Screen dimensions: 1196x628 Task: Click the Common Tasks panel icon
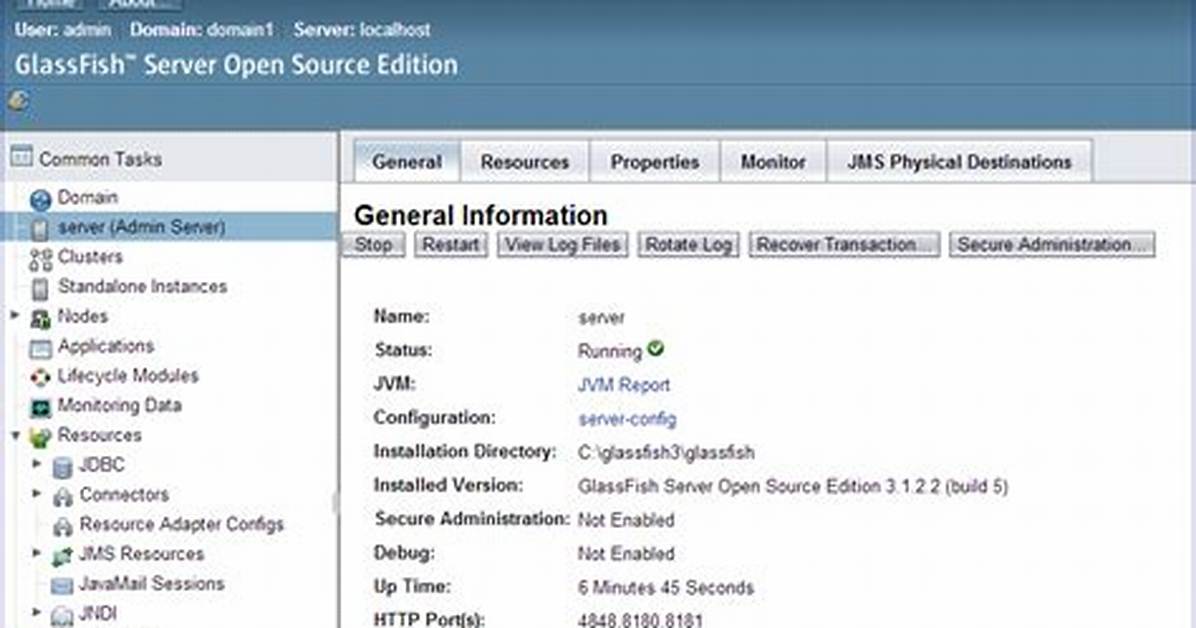[x=21, y=157]
